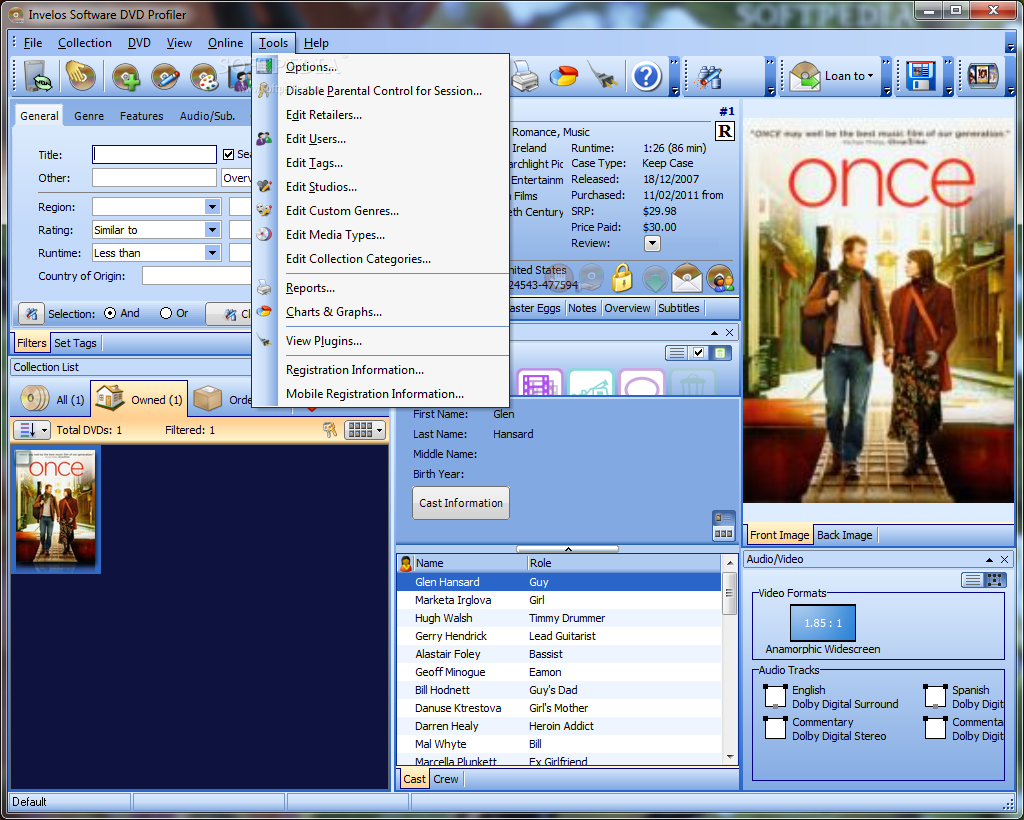Click the keys icon in collection list bar
The height and width of the screenshot is (820, 1024).
(330, 430)
